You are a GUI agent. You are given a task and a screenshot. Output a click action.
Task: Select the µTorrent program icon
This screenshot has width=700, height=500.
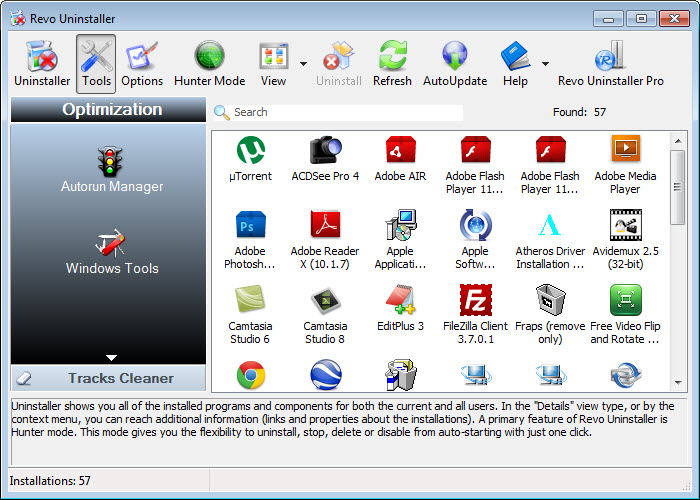click(250, 158)
